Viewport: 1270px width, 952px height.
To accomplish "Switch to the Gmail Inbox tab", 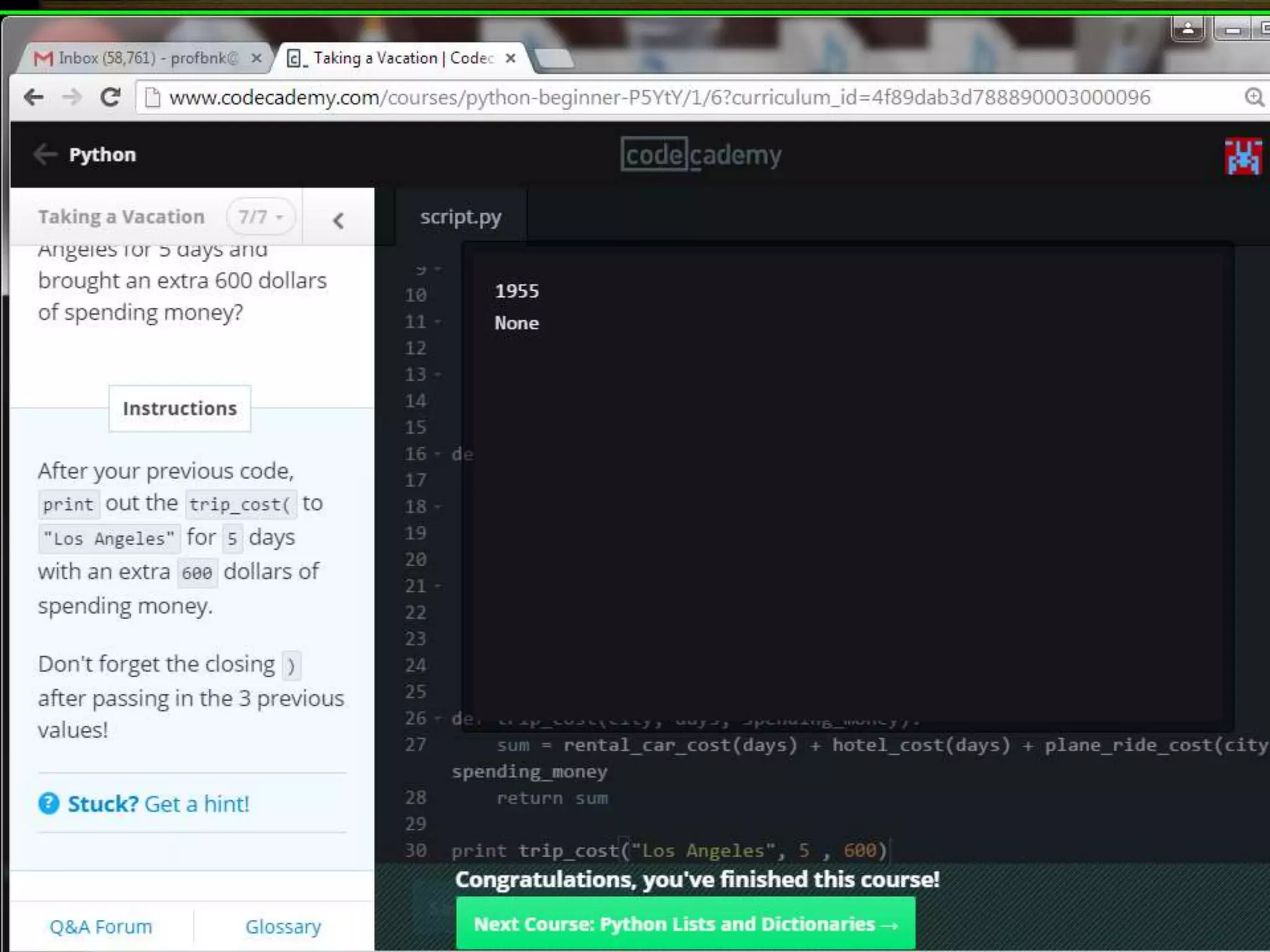I will tap(146, 58).
